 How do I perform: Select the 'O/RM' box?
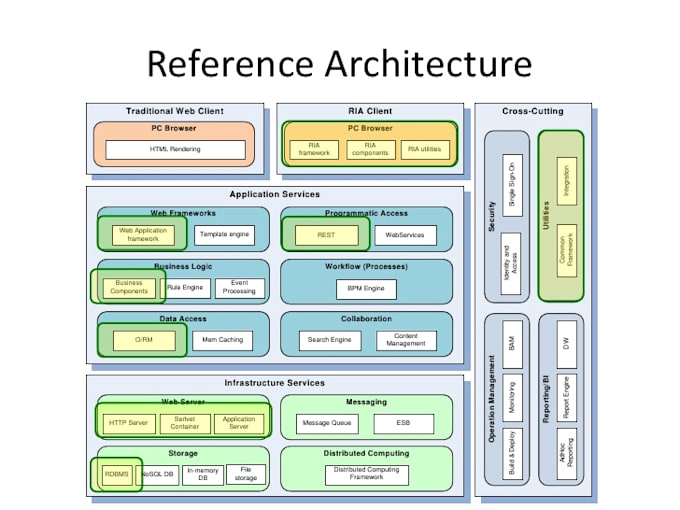pos(144,340)
